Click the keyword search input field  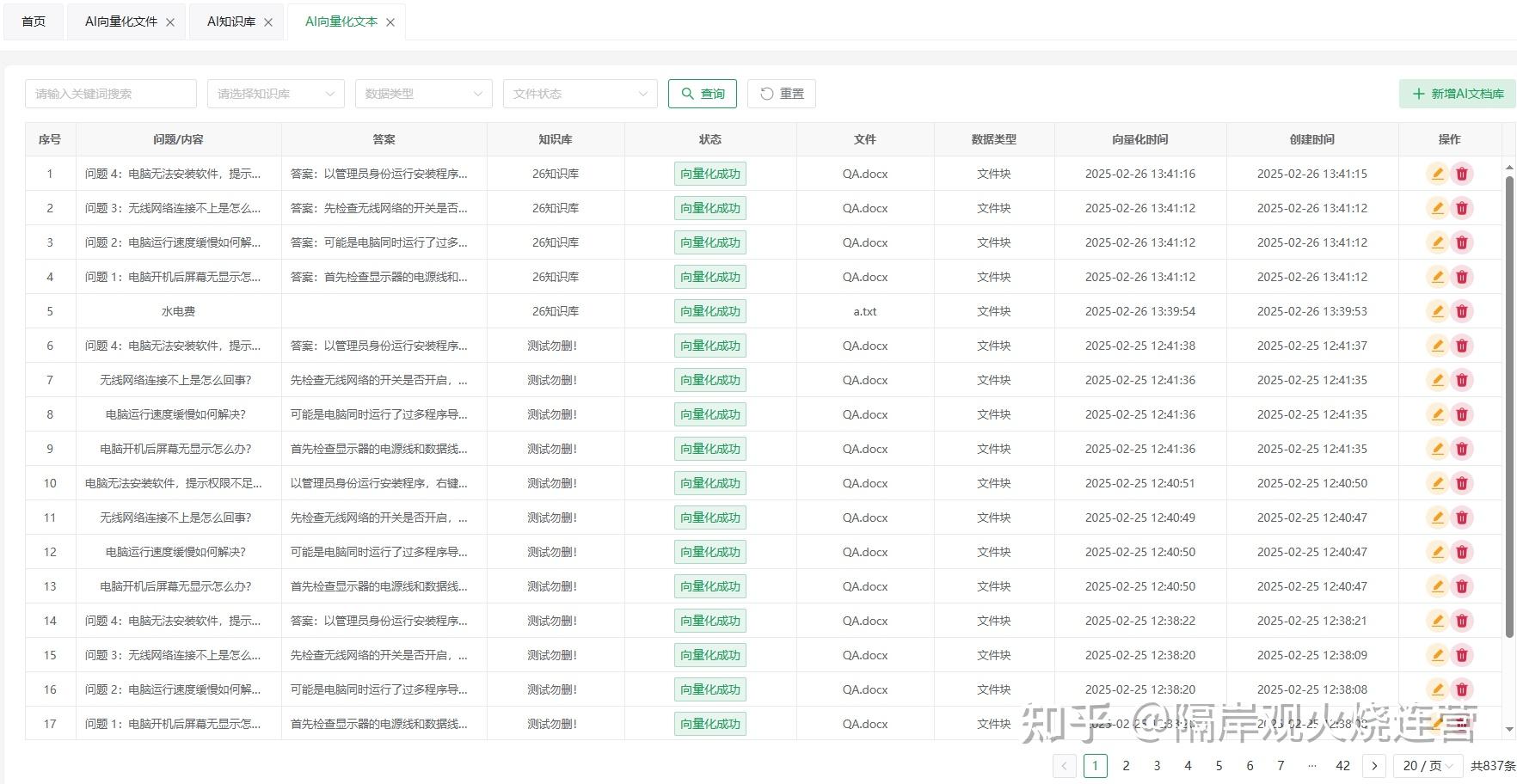[110, 93]
